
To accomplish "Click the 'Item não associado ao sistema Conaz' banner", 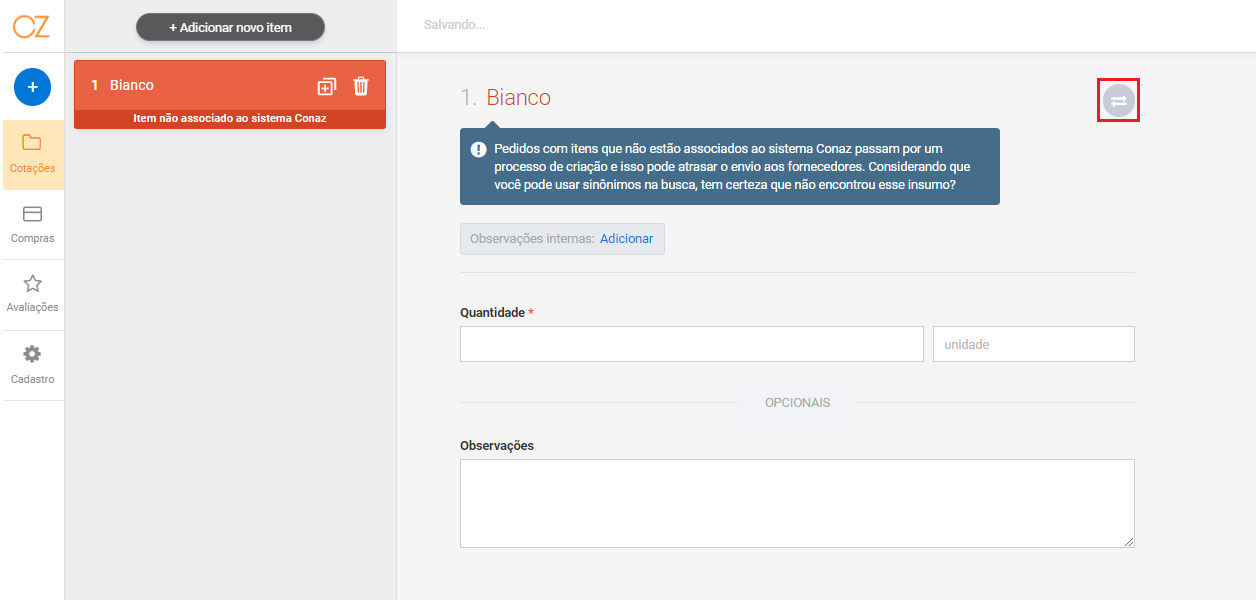I will tap(230, 119).
